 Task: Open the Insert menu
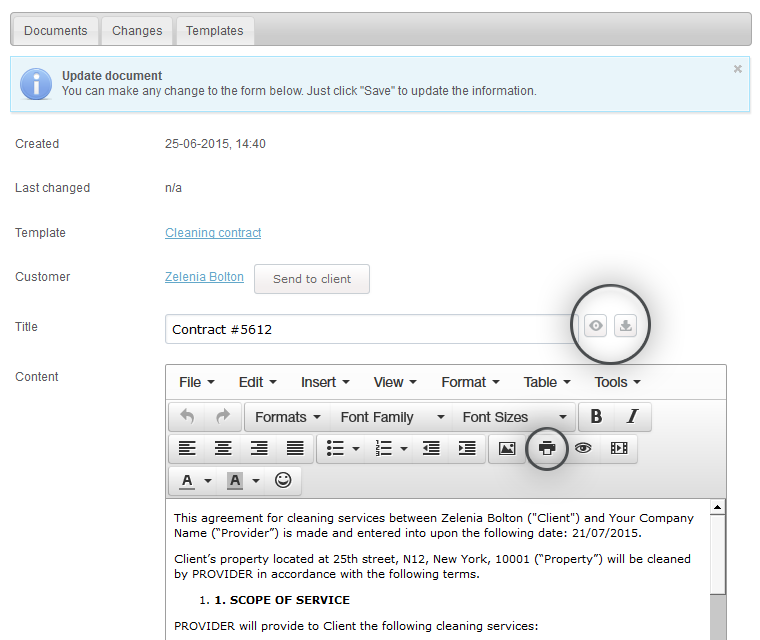point(325,383)
